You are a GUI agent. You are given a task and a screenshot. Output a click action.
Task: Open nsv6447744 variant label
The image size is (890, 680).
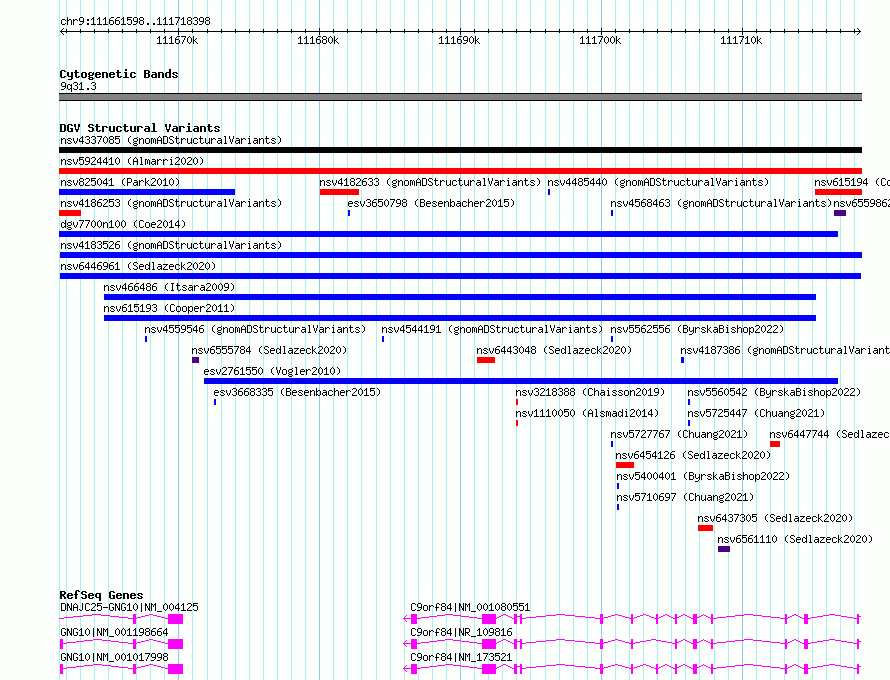[x=829, y=434]
